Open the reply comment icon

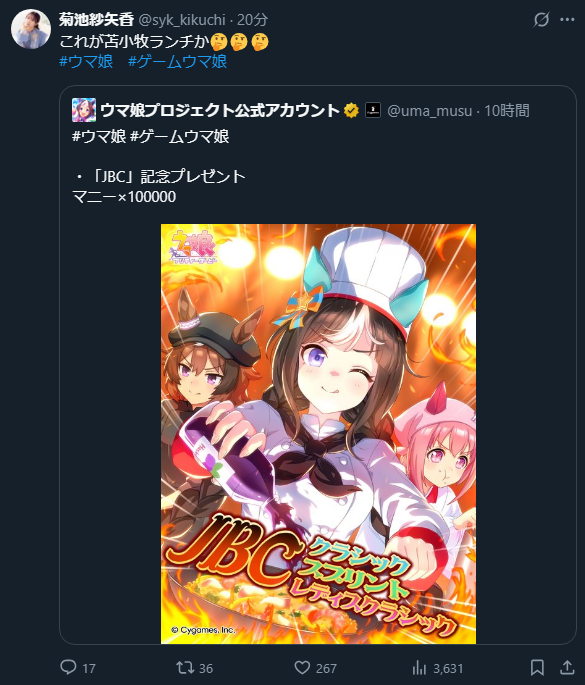[x=68, y=668]
